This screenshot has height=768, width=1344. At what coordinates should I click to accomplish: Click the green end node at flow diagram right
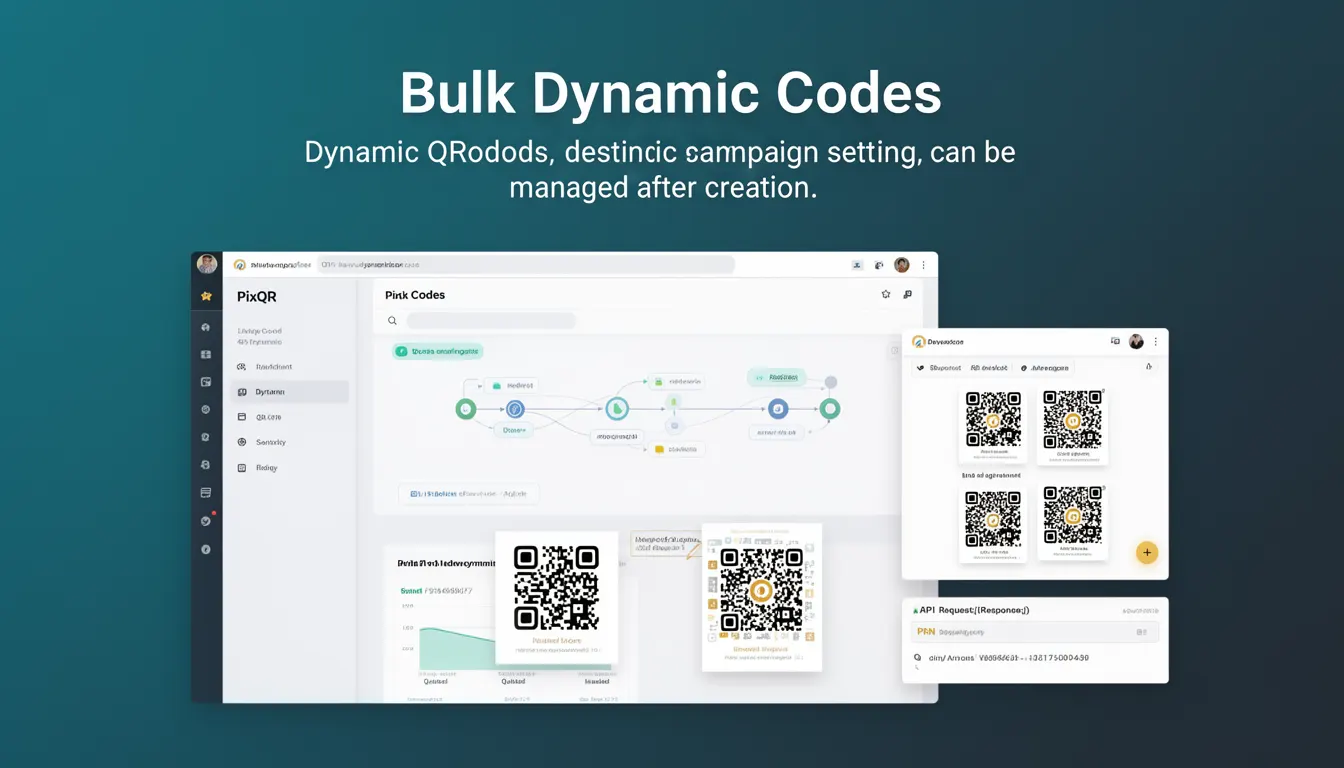click(x=829, y=408)
